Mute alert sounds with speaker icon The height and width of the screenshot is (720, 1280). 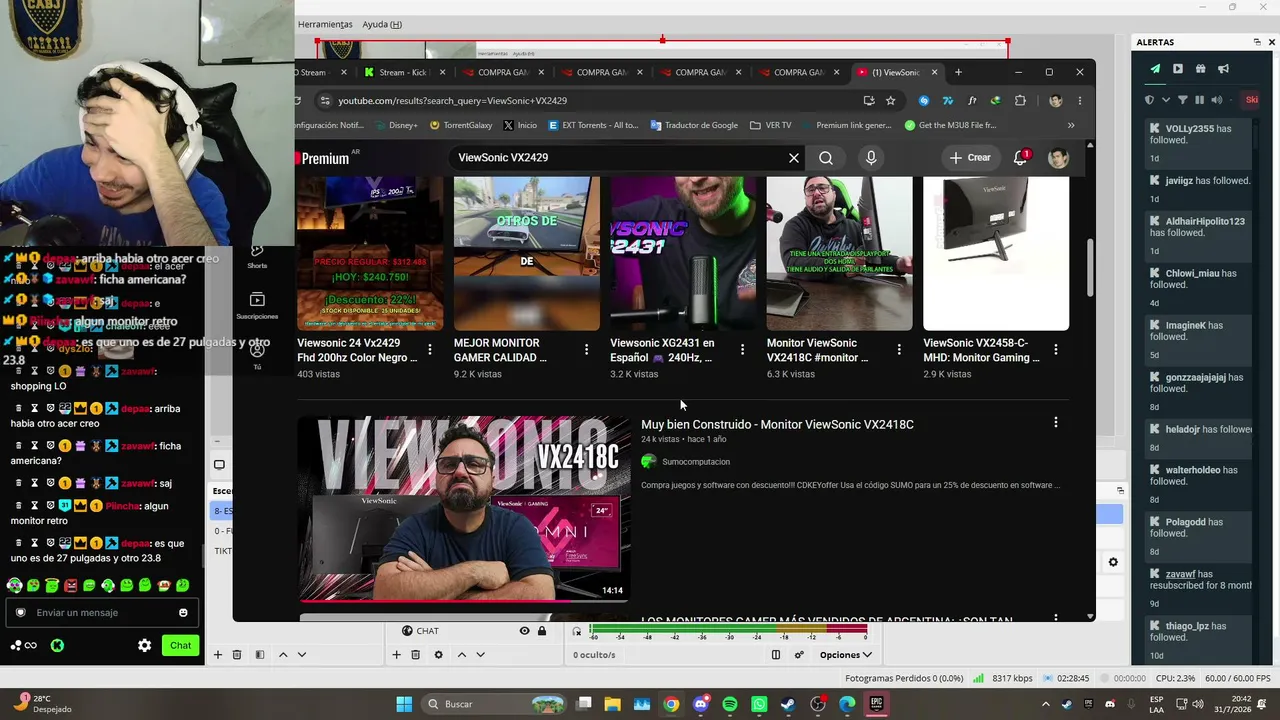coord(1216,100)
